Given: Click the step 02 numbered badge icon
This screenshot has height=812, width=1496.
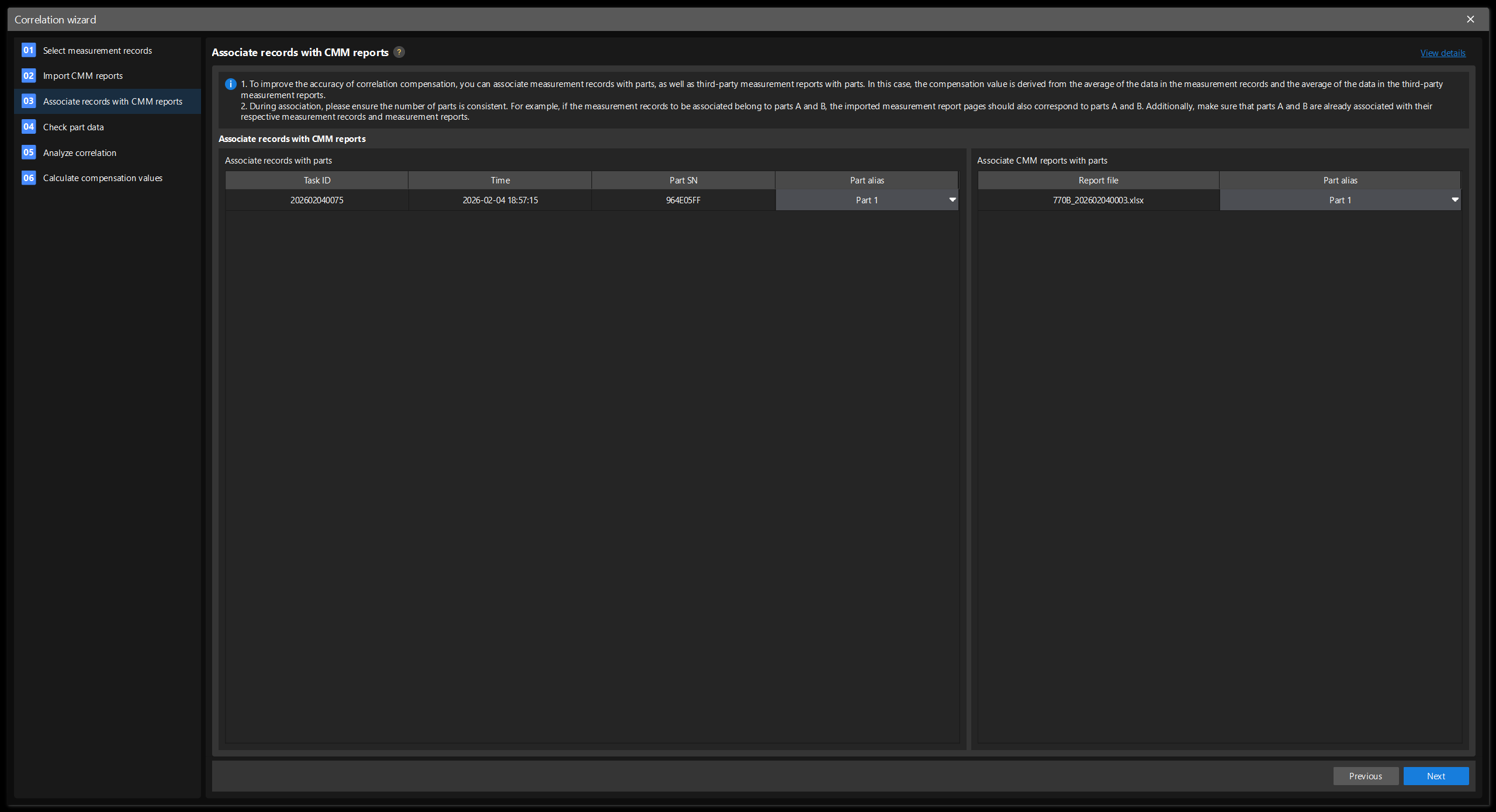Looking at the screenshot, I should 28,75.
